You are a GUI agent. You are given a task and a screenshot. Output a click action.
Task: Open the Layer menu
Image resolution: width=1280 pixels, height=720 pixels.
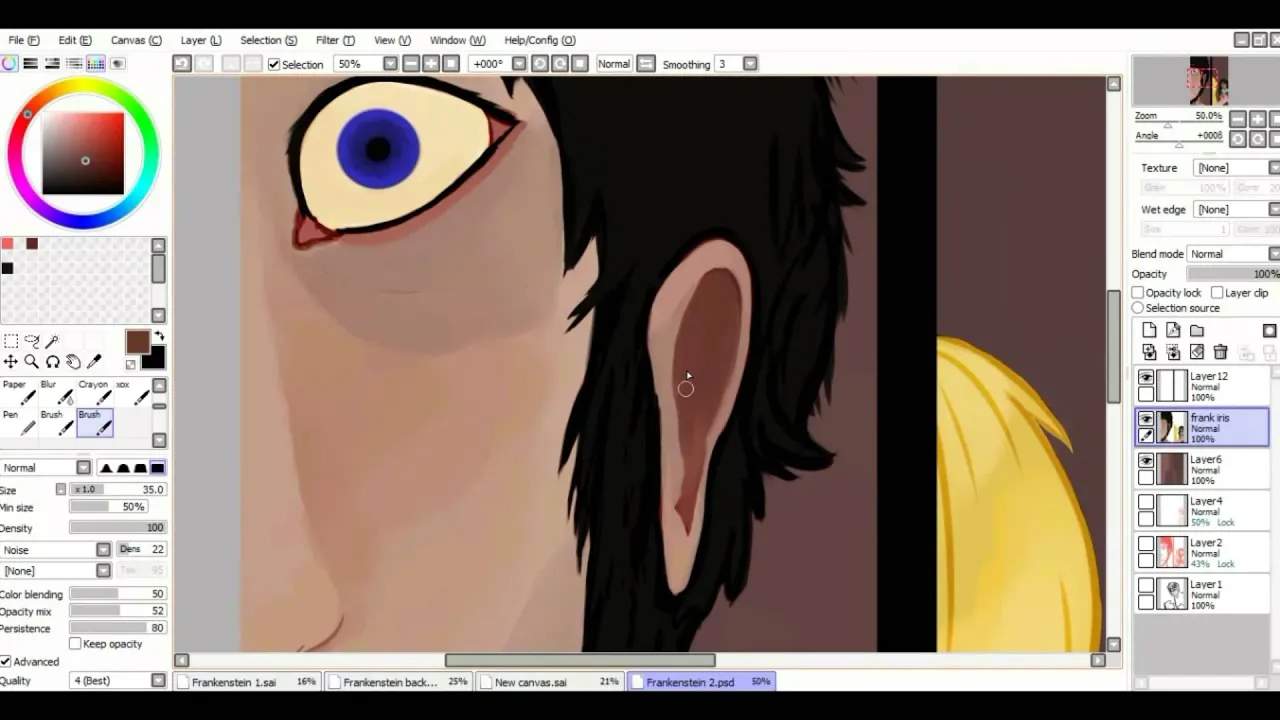pyautogui.click(x=201, y=40)
